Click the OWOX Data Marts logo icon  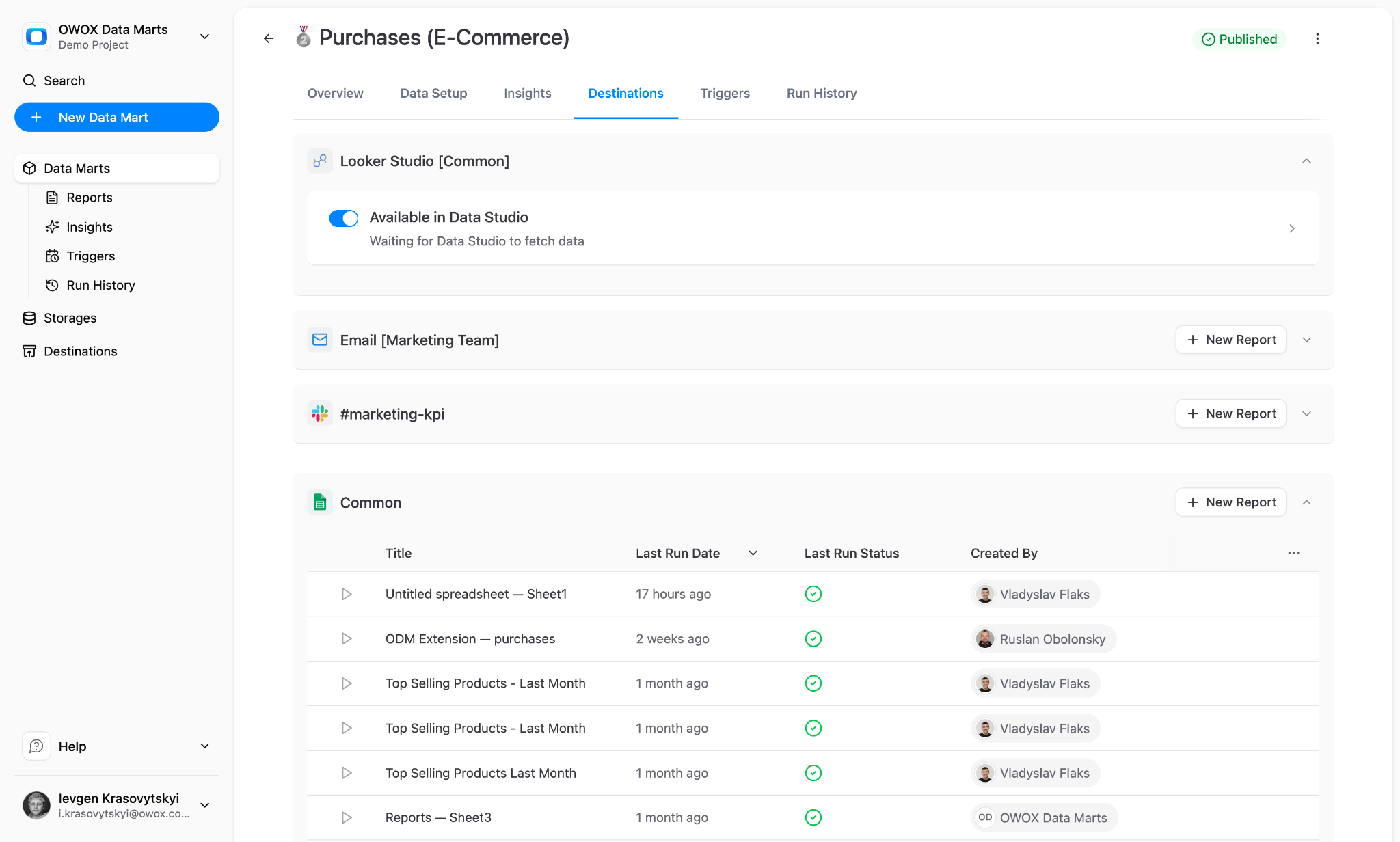[x=36, y=36]
